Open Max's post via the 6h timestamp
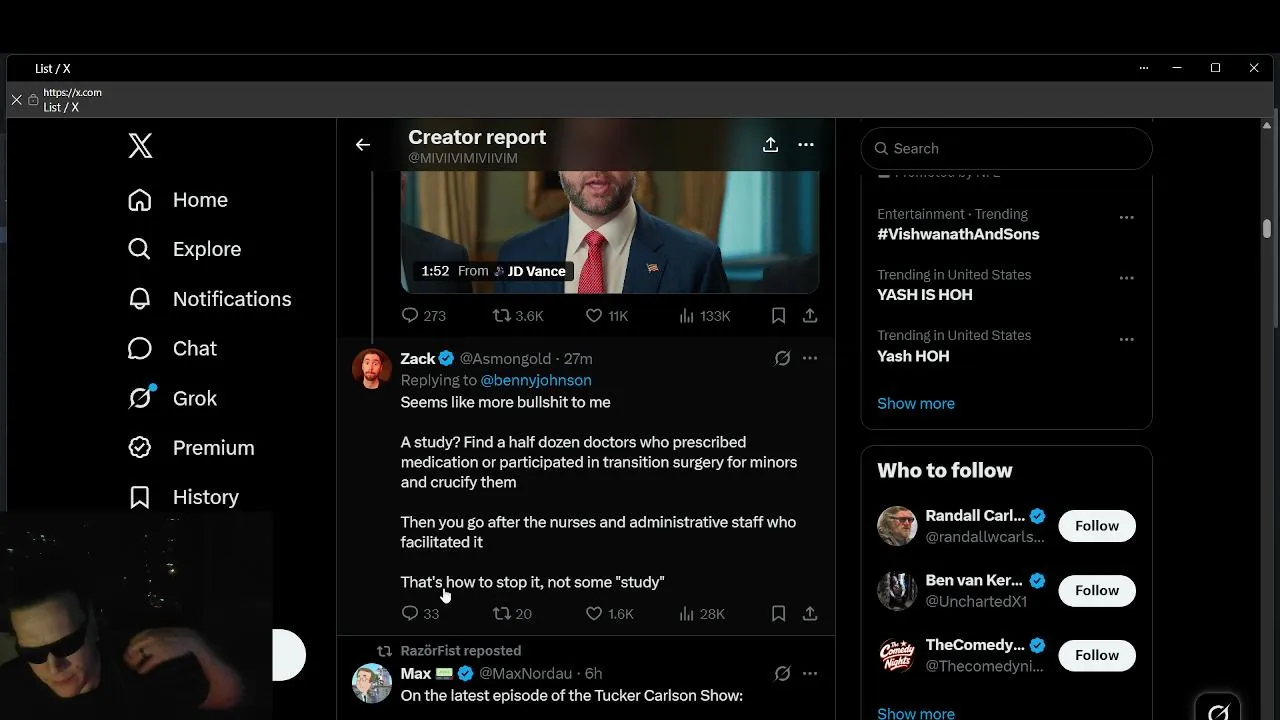 tap(594, 674)
